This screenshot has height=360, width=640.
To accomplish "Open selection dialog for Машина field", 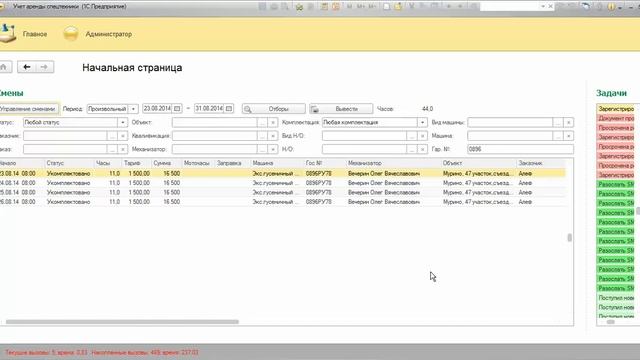I will [x=558, y=136].
